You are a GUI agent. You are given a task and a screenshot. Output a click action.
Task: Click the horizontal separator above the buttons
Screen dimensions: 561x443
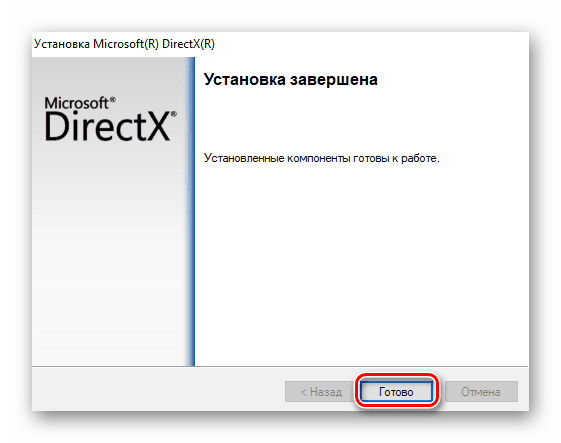280,366
